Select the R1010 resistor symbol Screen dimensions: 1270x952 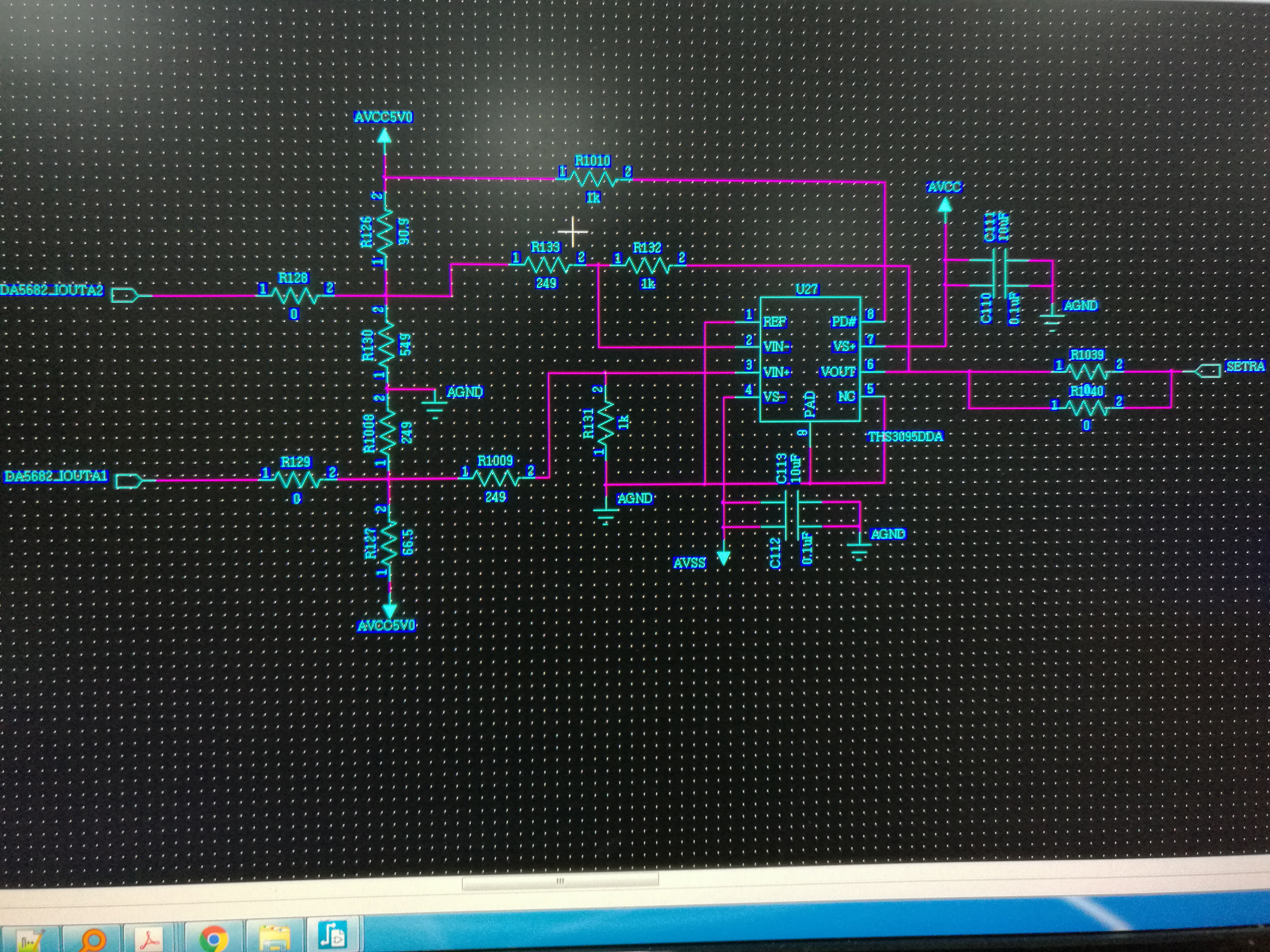[x=594, y=180]
